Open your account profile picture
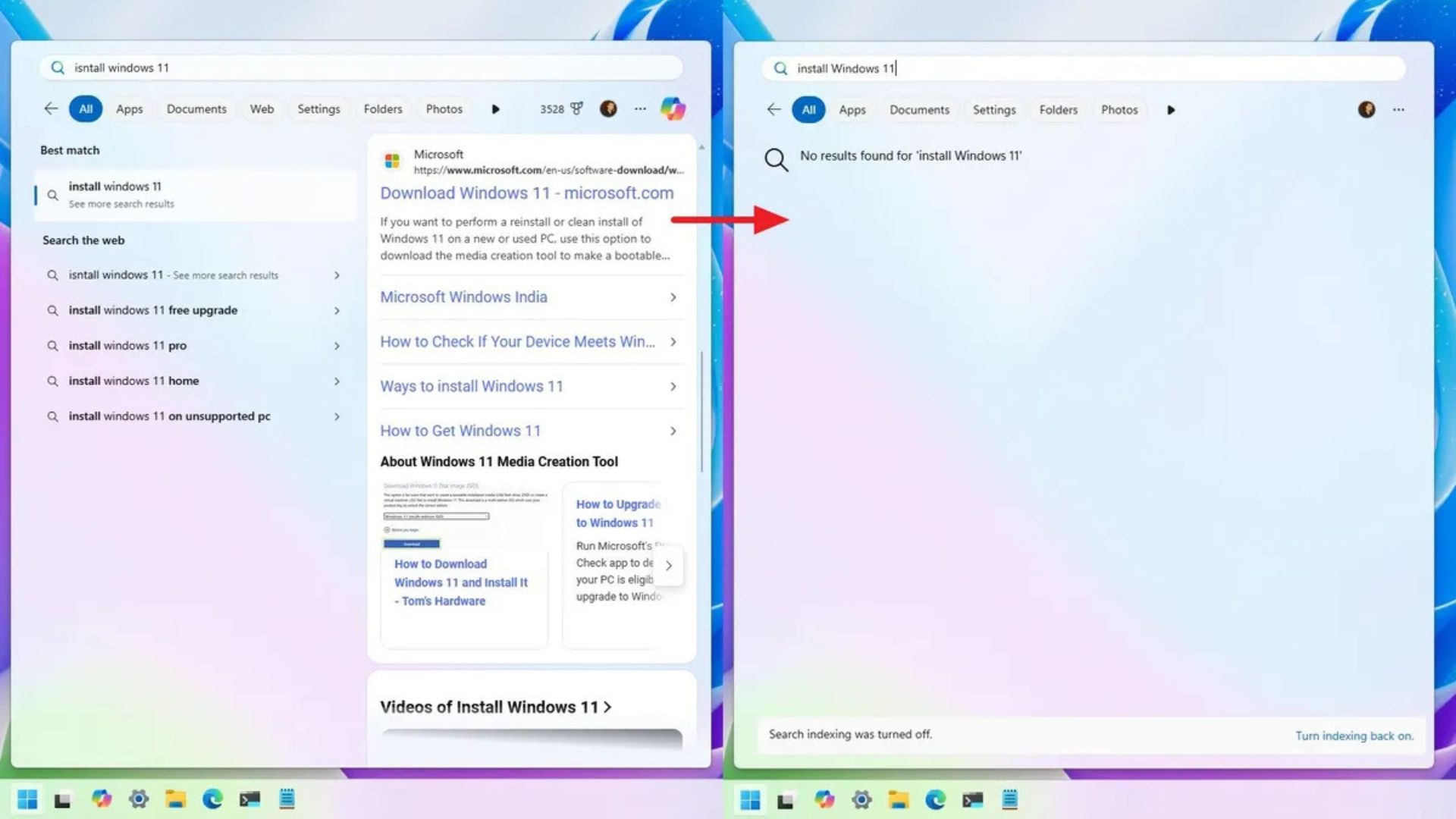Screen dimensions: 1456x819 (x=607, y=108)
